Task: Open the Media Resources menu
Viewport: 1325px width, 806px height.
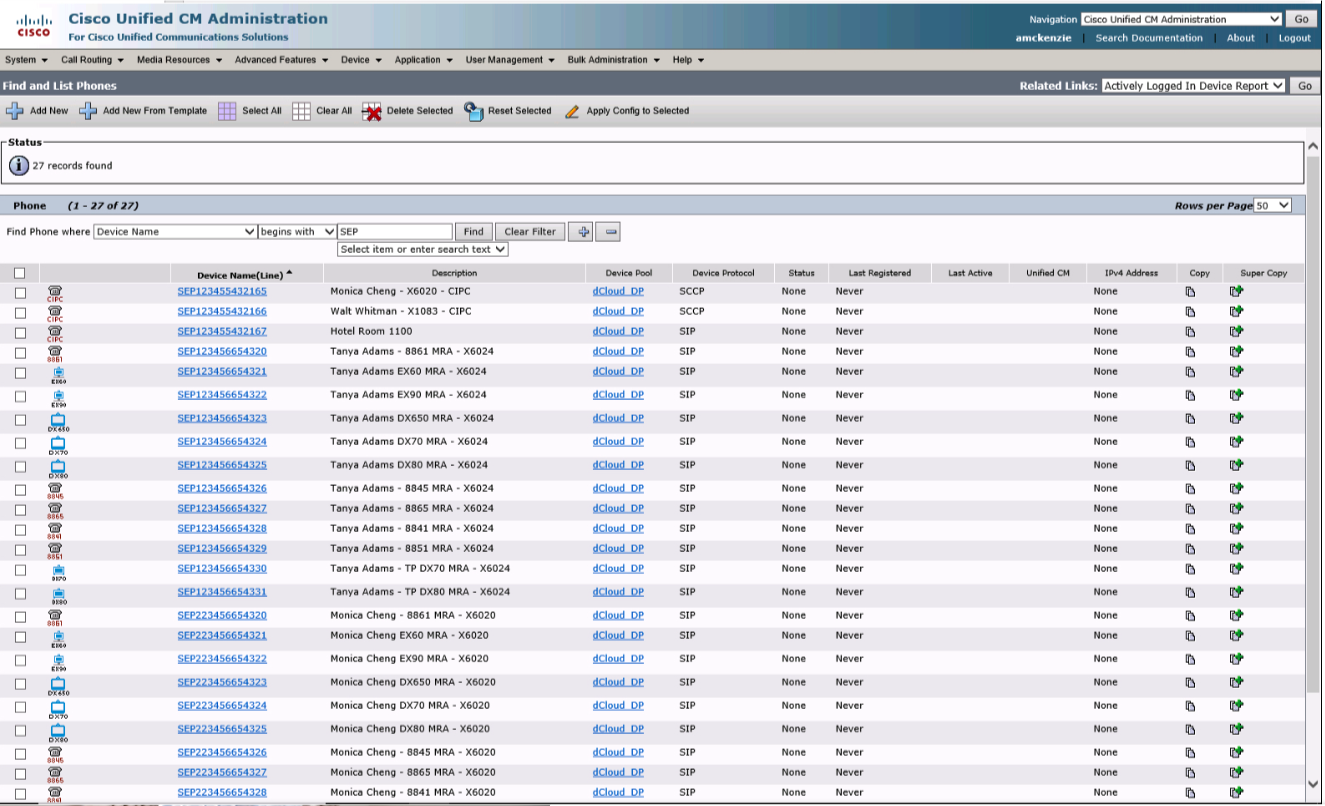Action: click(x=179, y=60)
